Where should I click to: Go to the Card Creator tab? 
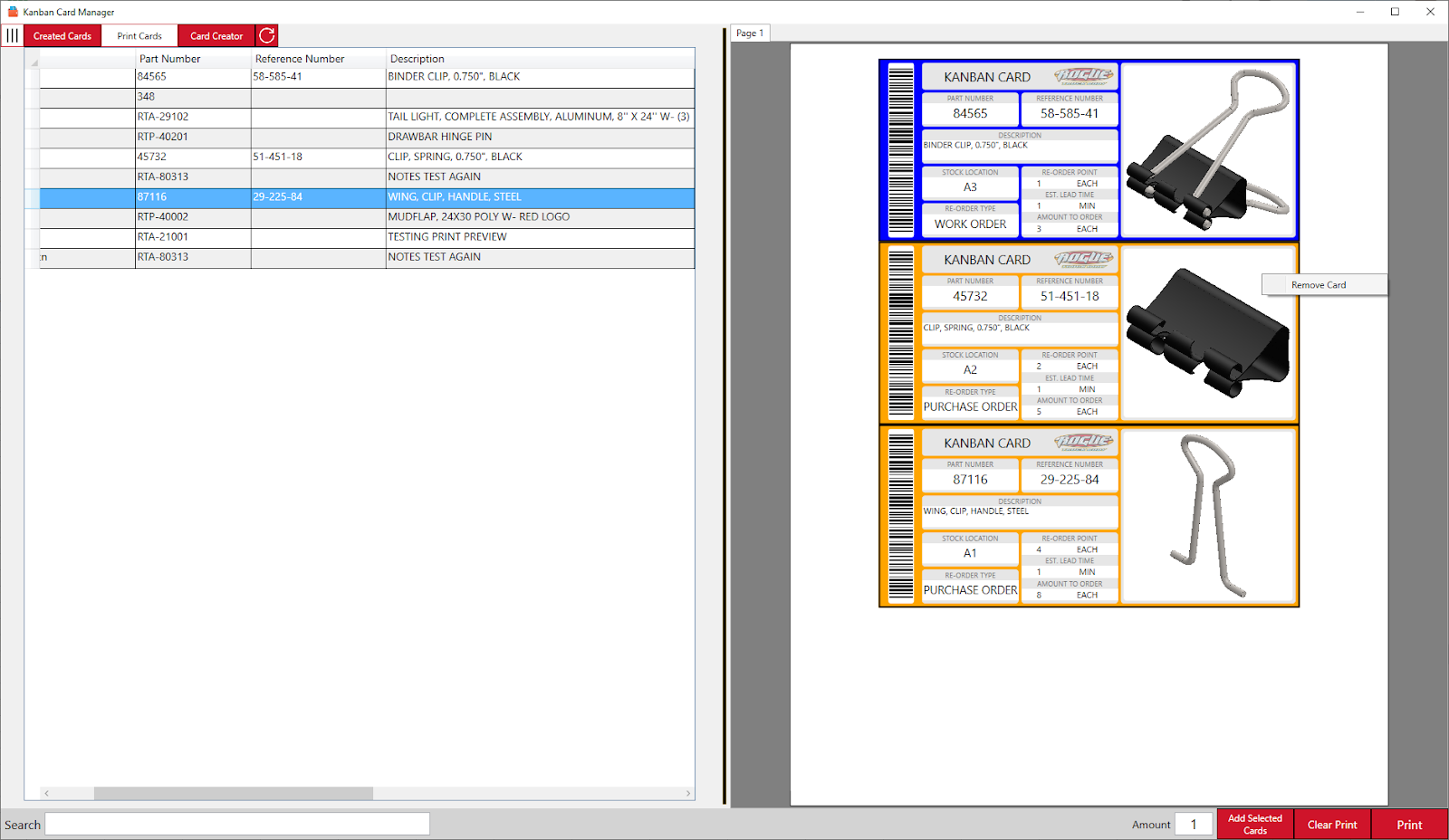coord(216,36)
